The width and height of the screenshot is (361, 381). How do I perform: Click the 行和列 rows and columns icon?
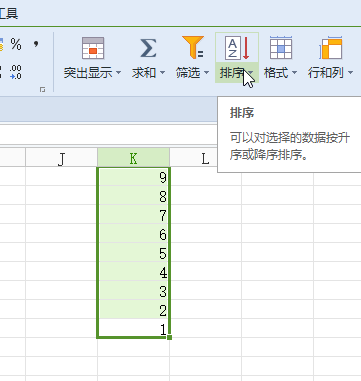click(330, 48)
